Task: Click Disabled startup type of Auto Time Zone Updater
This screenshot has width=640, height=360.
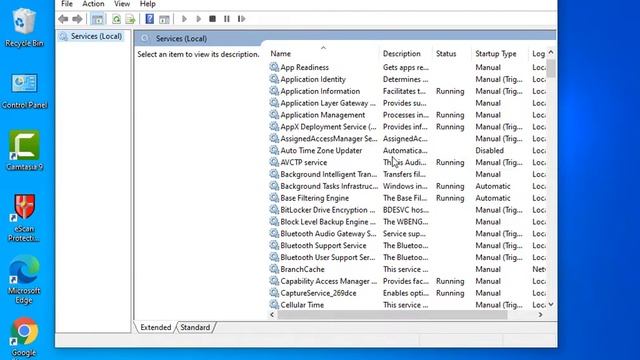Action: pyautogui.click(x=489, y=150)
